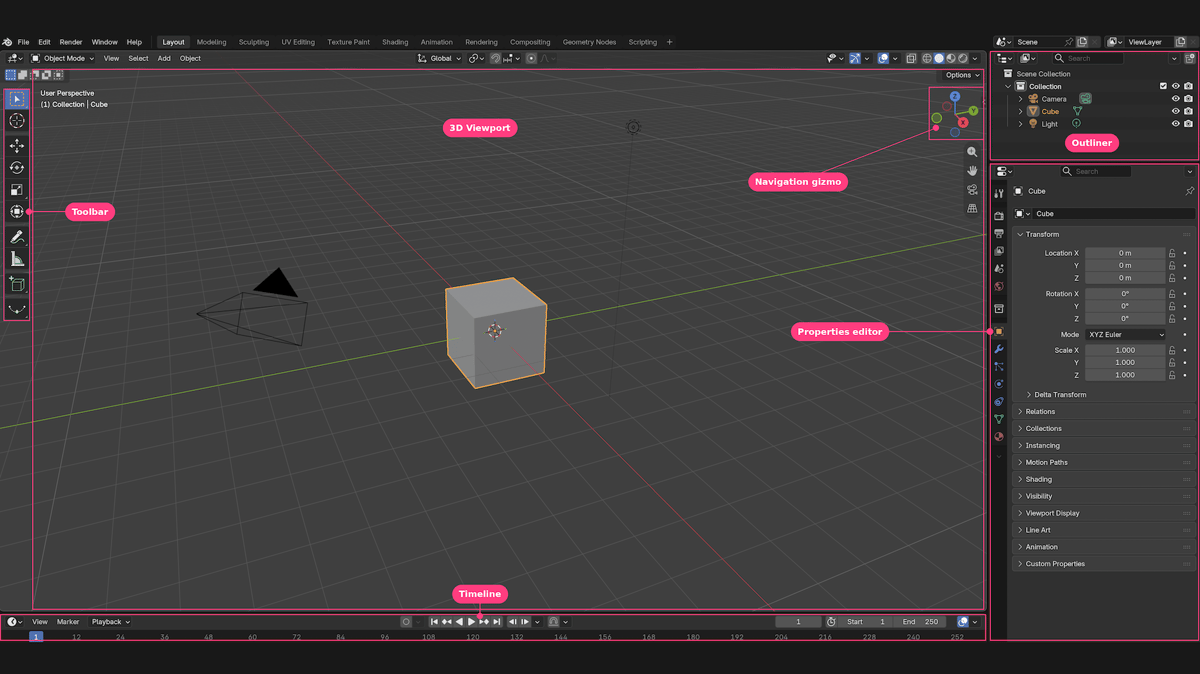Select the Rotate tool
Screen dimensions: 1200x674
[x=17, y=168]
